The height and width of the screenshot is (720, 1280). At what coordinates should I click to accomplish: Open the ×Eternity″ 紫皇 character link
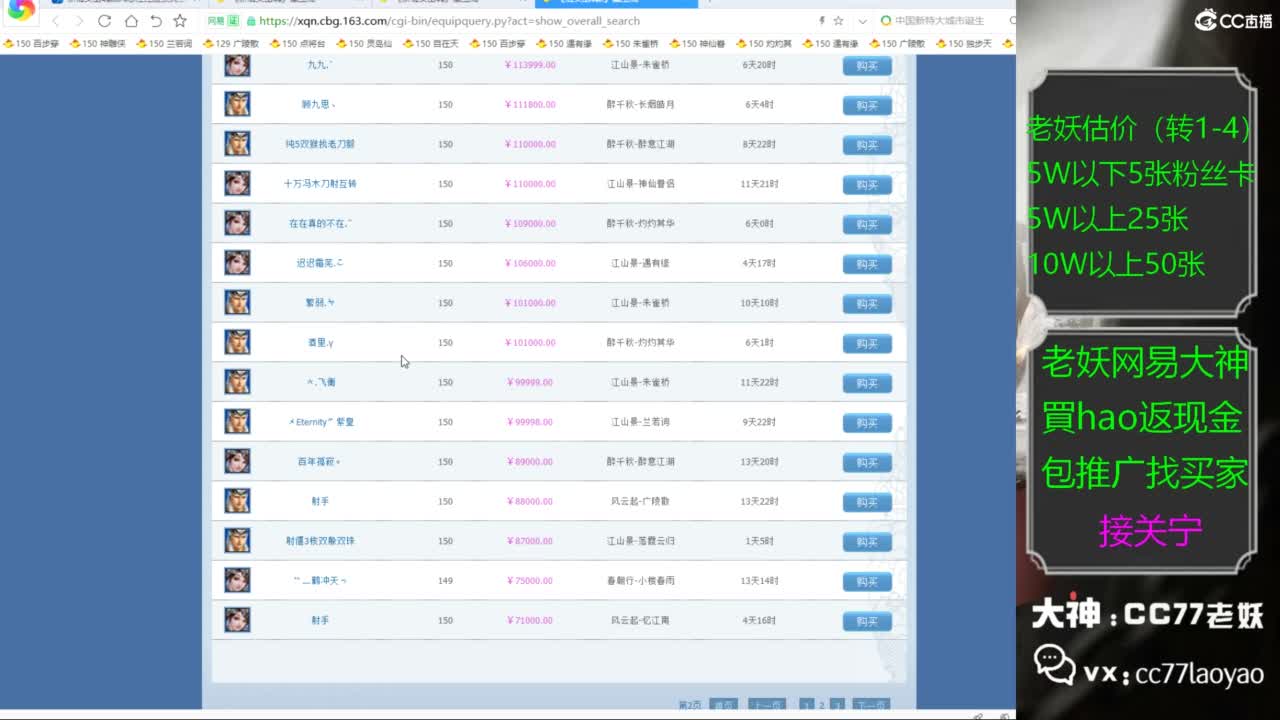pos(321,422)
